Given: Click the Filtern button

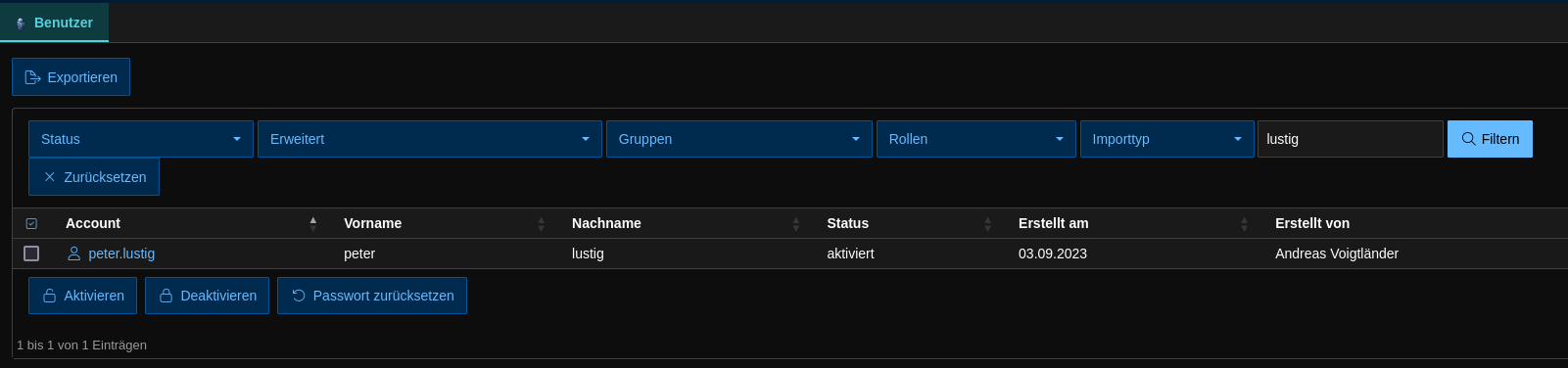Looking at the screenshot, I should click(1490, 139).
